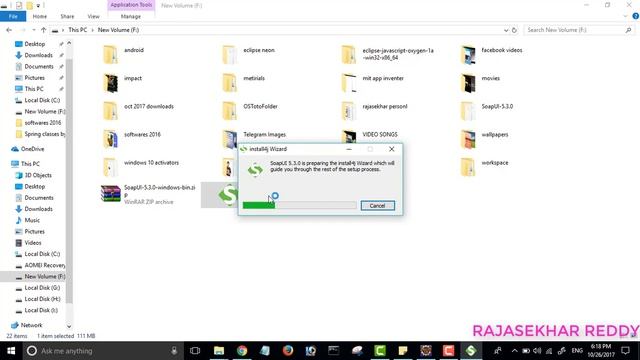This screenshot has height=360, width=640.
Task: Navigate back with the back arrow
Action: [x=9, y=30]
